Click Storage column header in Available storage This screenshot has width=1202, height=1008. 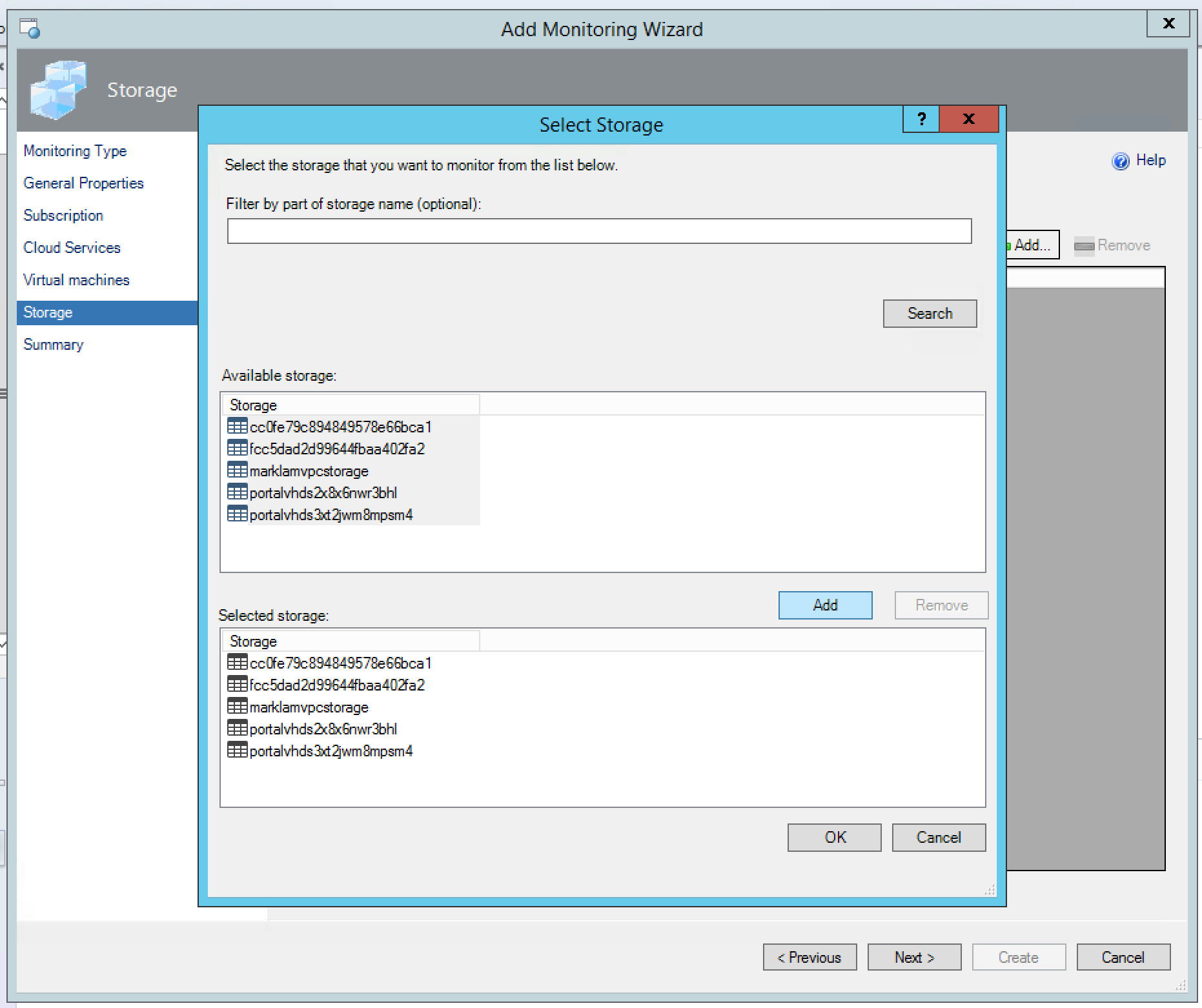click(x=351, y=405)
